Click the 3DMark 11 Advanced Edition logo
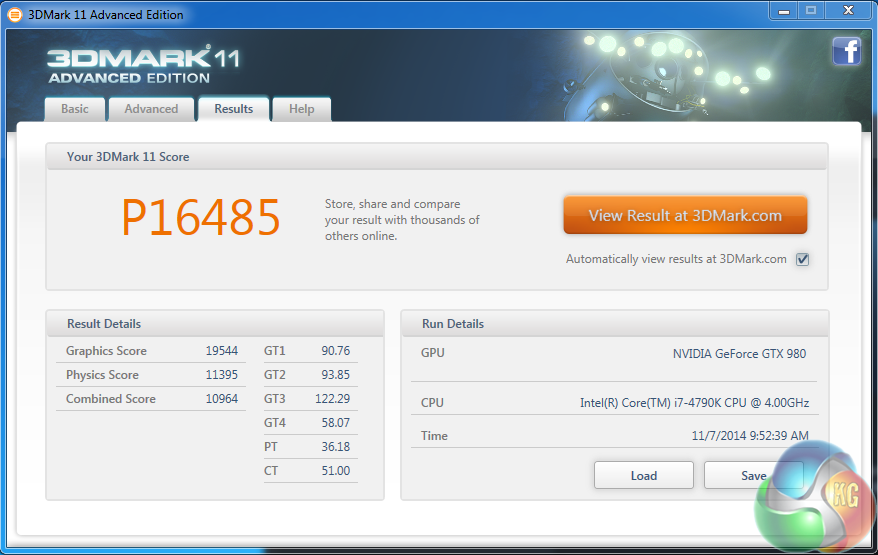The width and height of the screenshot is (878, 555). 143,64
